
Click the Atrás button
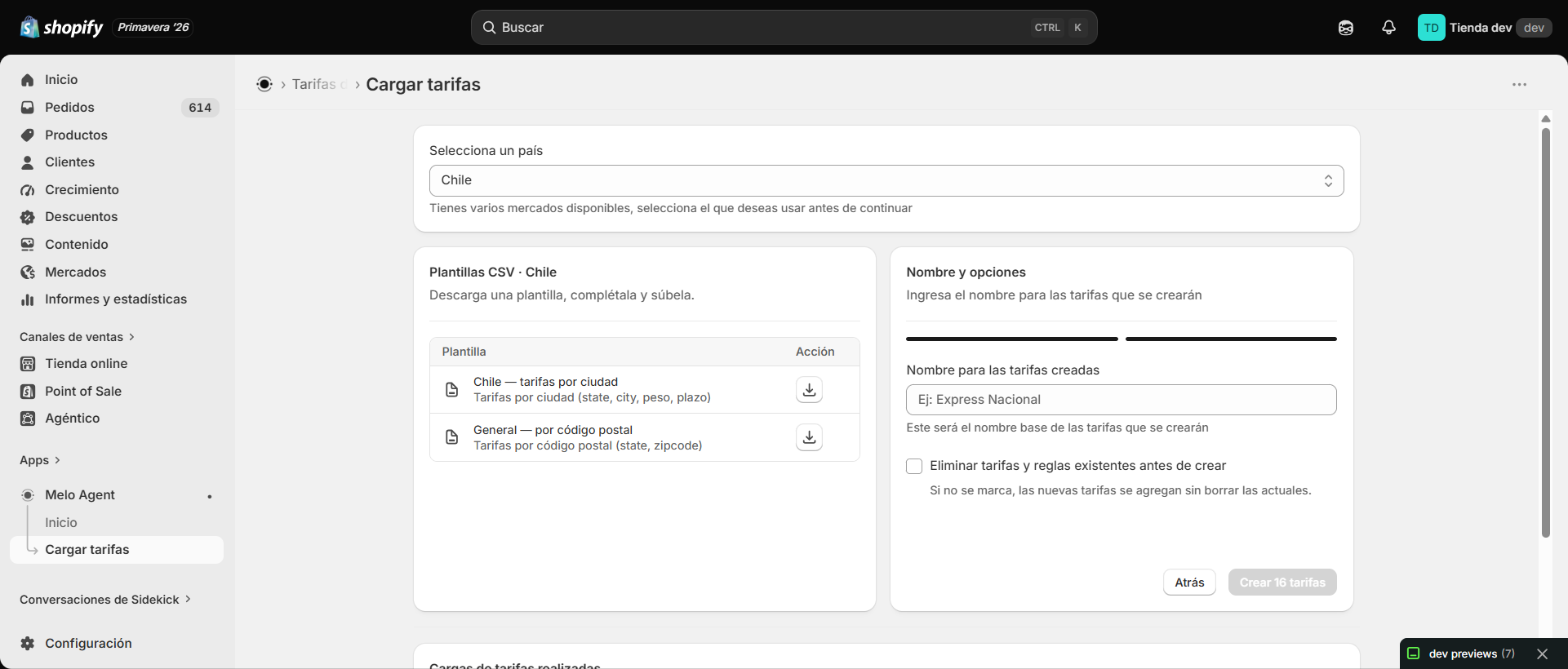pyautogui.click(x=1189, y=583)
